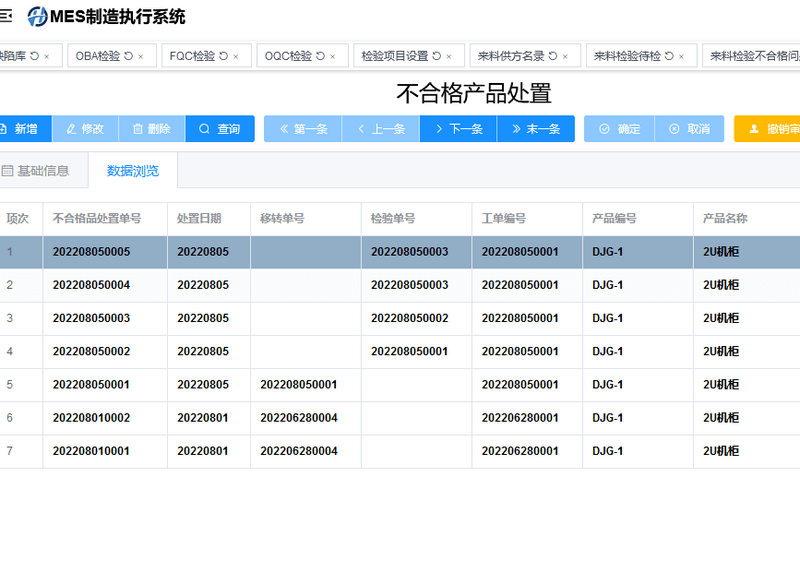
Task: Refresh the 检验项目设置 tab
Action: (x=437, y=56)
